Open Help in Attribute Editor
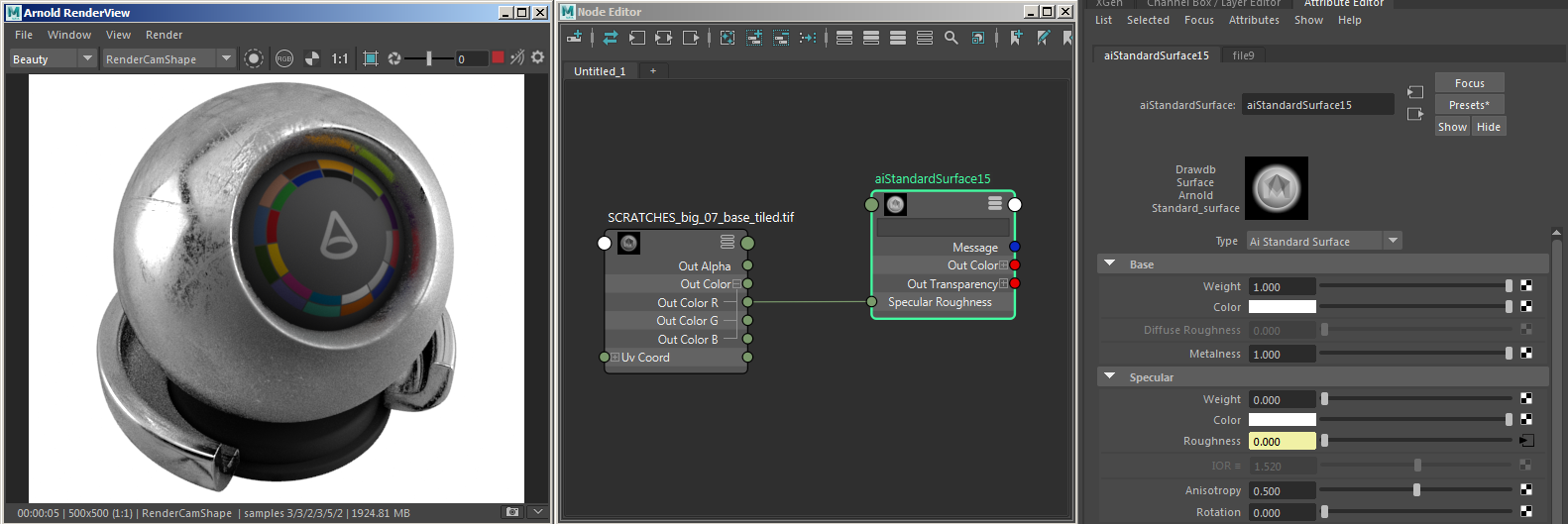The height and width of the screenshot is (524, 1568). (x=1350, y=20)
